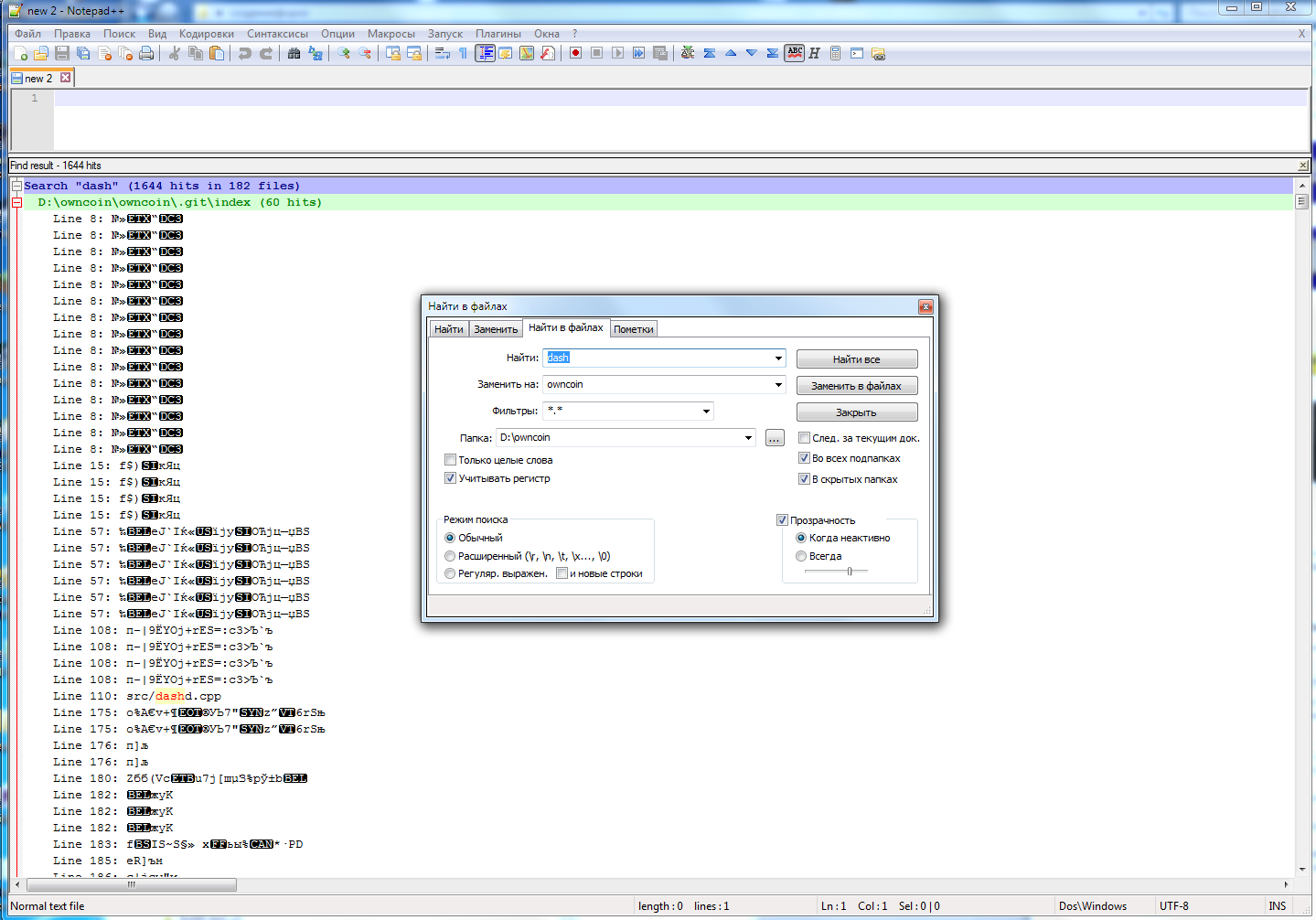Select 'Расширенный' search mode radio
Viewport: 1316px width, 920px height.
450,556
